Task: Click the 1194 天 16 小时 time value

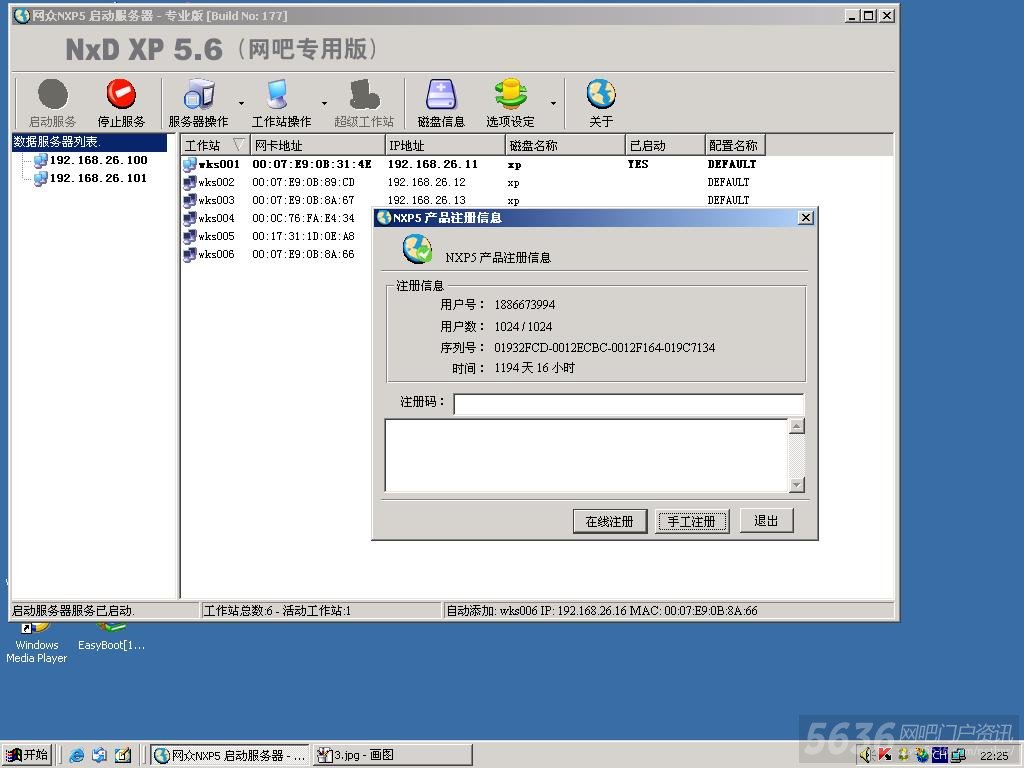Action: pyautogui.click(x=535, y=368)
